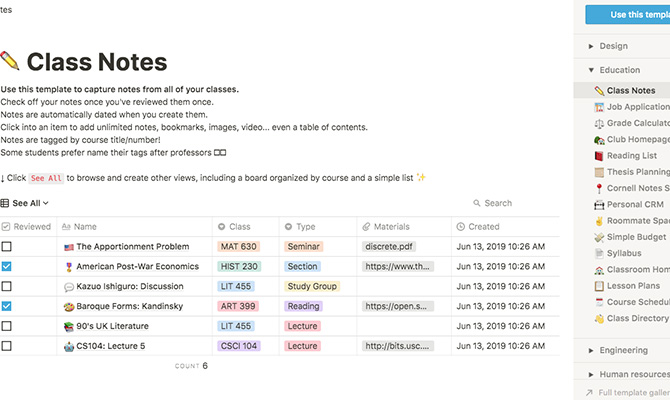Open the Reading List template icon
The height and width of the screenshot is (400, 670).
[x=599, y=156]
